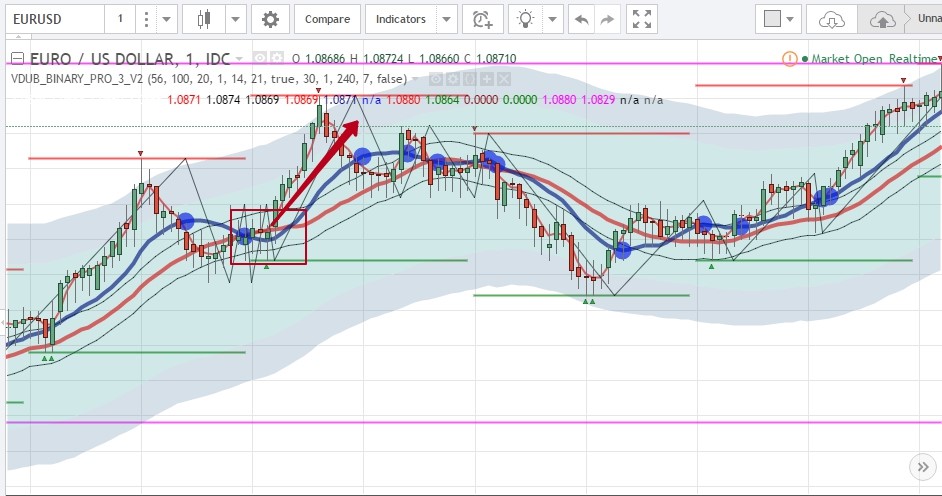Expand the Indicators dropdown arrow

tap(446, 19)
